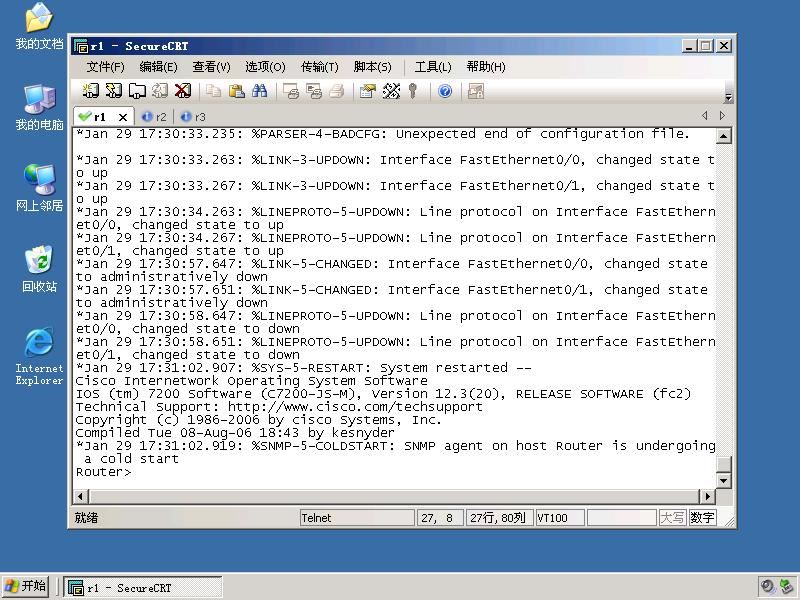Click the SecureFX toolbar icon
This screenshot has height=600, width=800.
click(x=476, y=91)
